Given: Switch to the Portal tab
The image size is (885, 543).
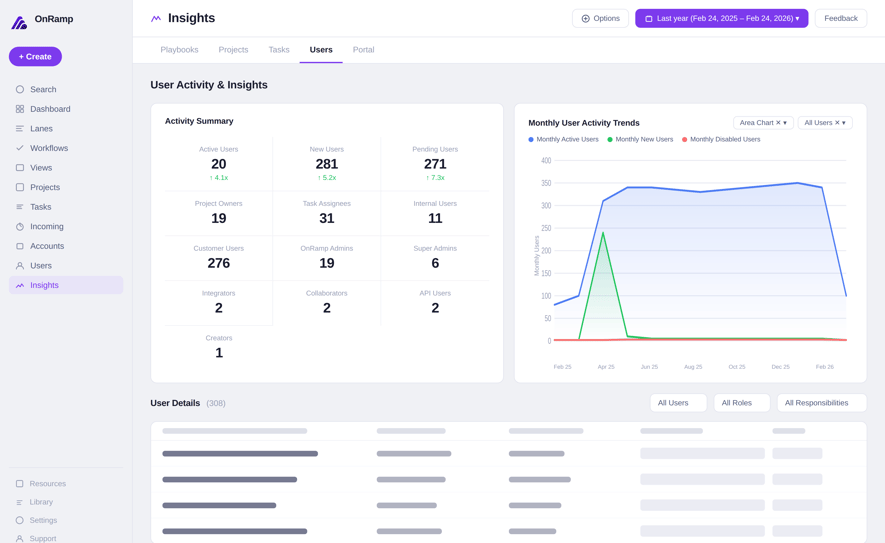Looking at the screenshot, I should [363, 50].
